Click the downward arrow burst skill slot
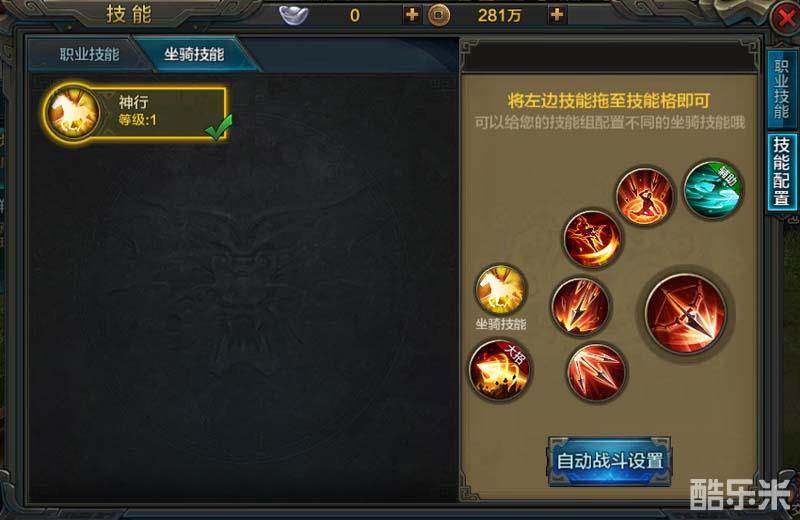Screen dimensions: 800x520 click(x=580, y=306)
